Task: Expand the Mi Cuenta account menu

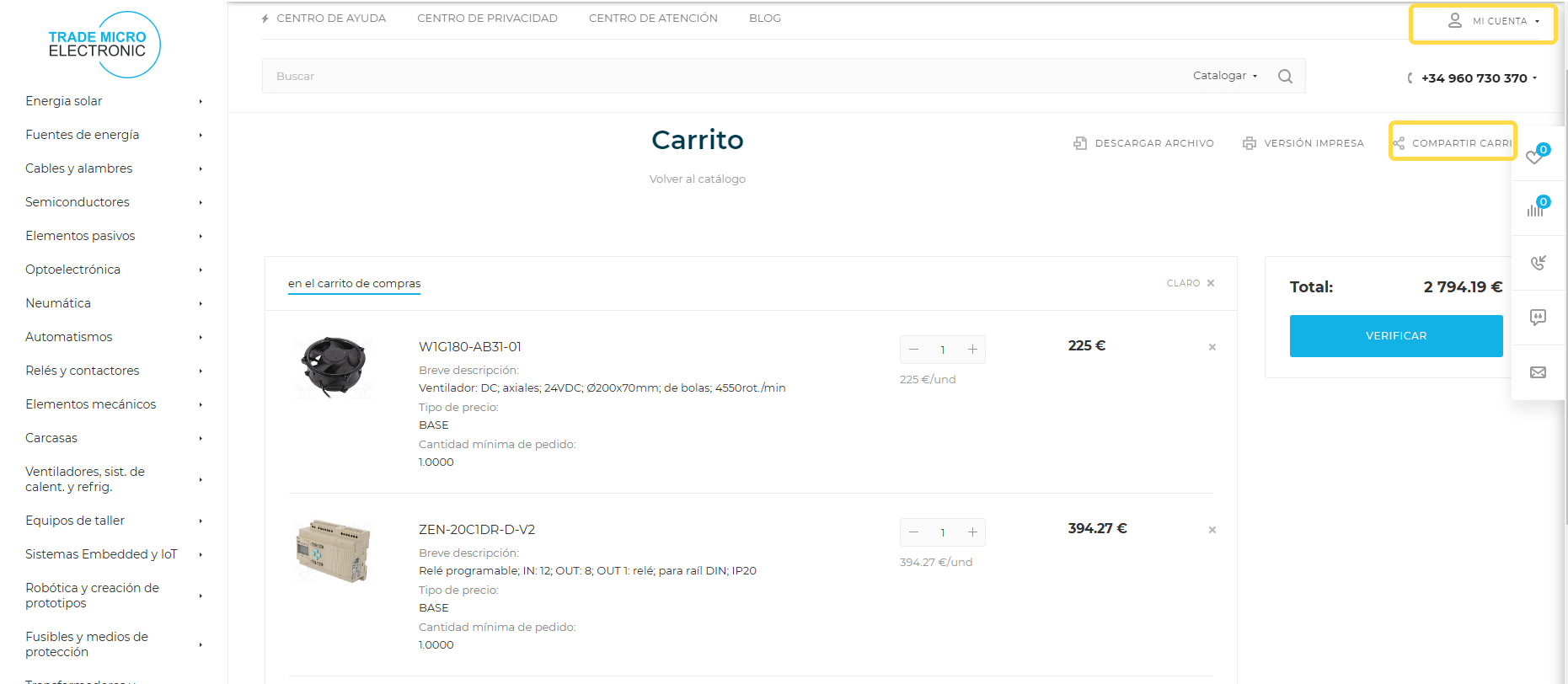Action: pos(1493,21)
